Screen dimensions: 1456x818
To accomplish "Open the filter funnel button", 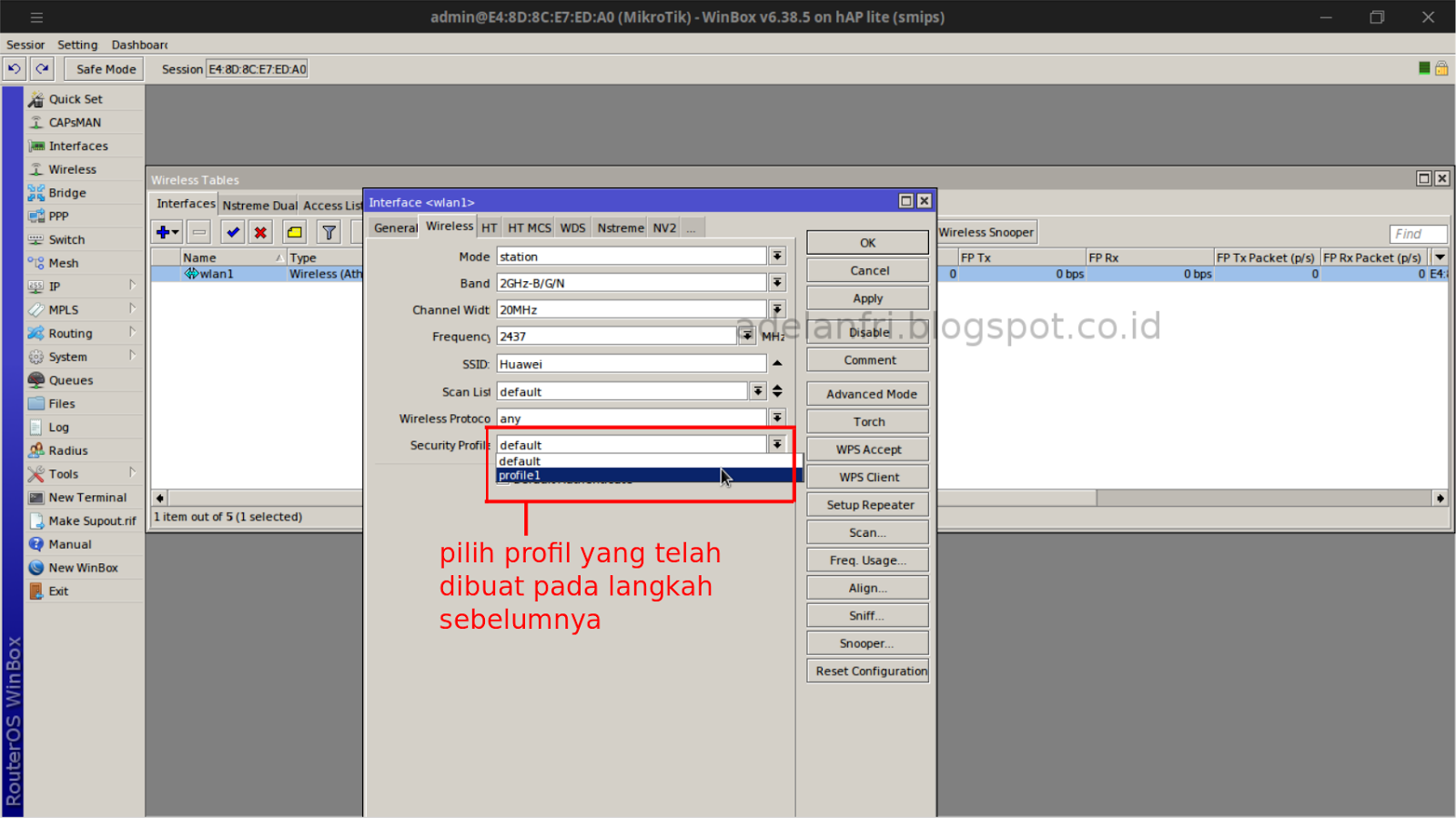I will (329, 233).
